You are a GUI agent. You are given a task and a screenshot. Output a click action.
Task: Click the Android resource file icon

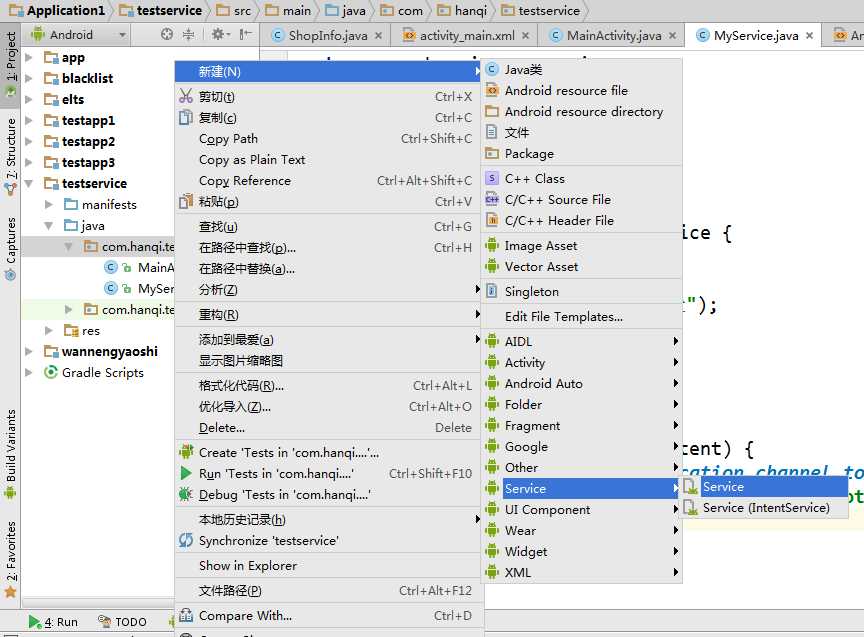tap(492, 90)
